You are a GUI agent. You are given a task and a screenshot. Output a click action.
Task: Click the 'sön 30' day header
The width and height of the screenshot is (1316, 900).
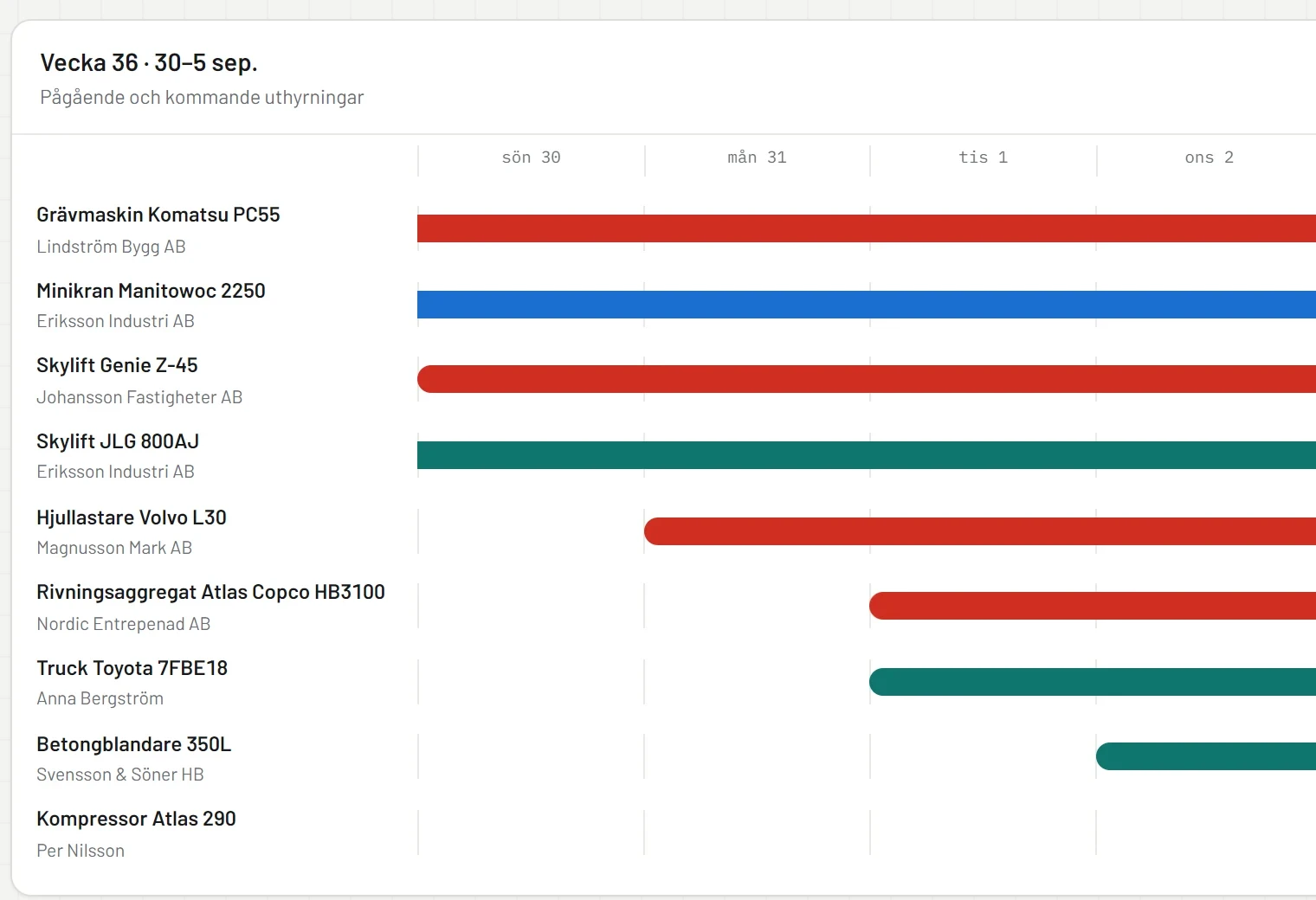click(532, 157)
